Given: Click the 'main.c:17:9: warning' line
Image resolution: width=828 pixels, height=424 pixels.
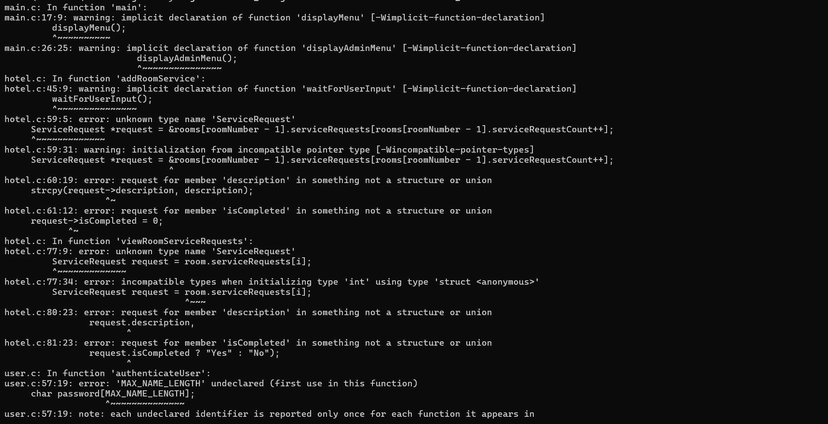Looking at the screenshot, I should click(275, 17).
